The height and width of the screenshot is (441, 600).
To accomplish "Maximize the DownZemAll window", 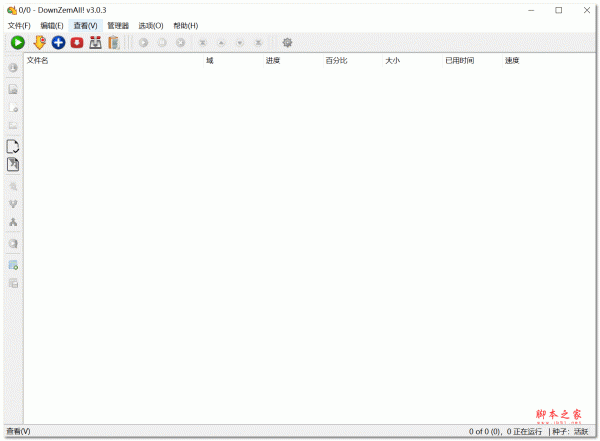I will 559,10.
